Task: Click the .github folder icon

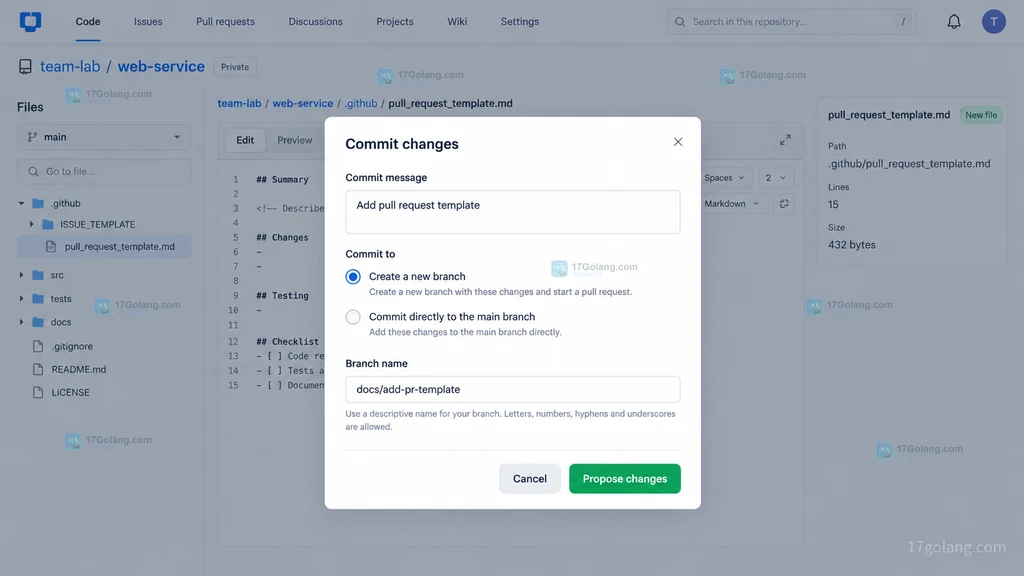Action: coord(38,203)
